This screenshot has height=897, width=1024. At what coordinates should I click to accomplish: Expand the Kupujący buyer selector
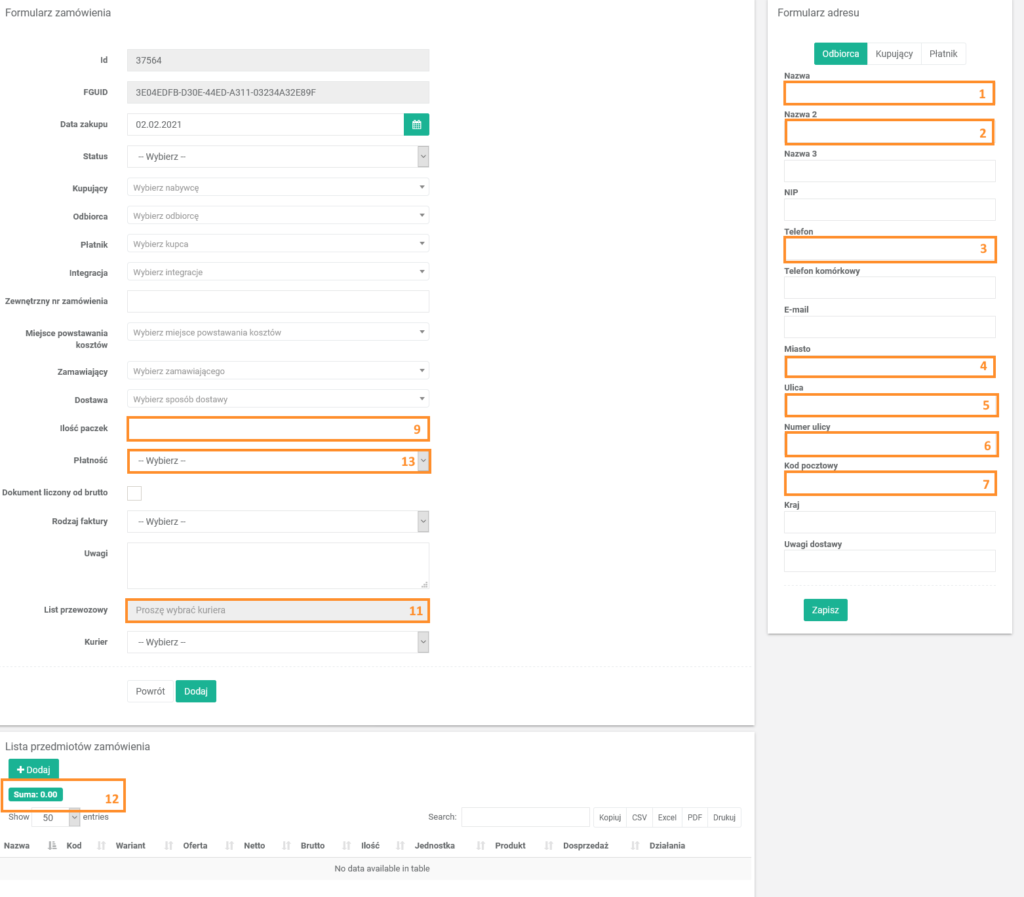(x=277, y=187)
